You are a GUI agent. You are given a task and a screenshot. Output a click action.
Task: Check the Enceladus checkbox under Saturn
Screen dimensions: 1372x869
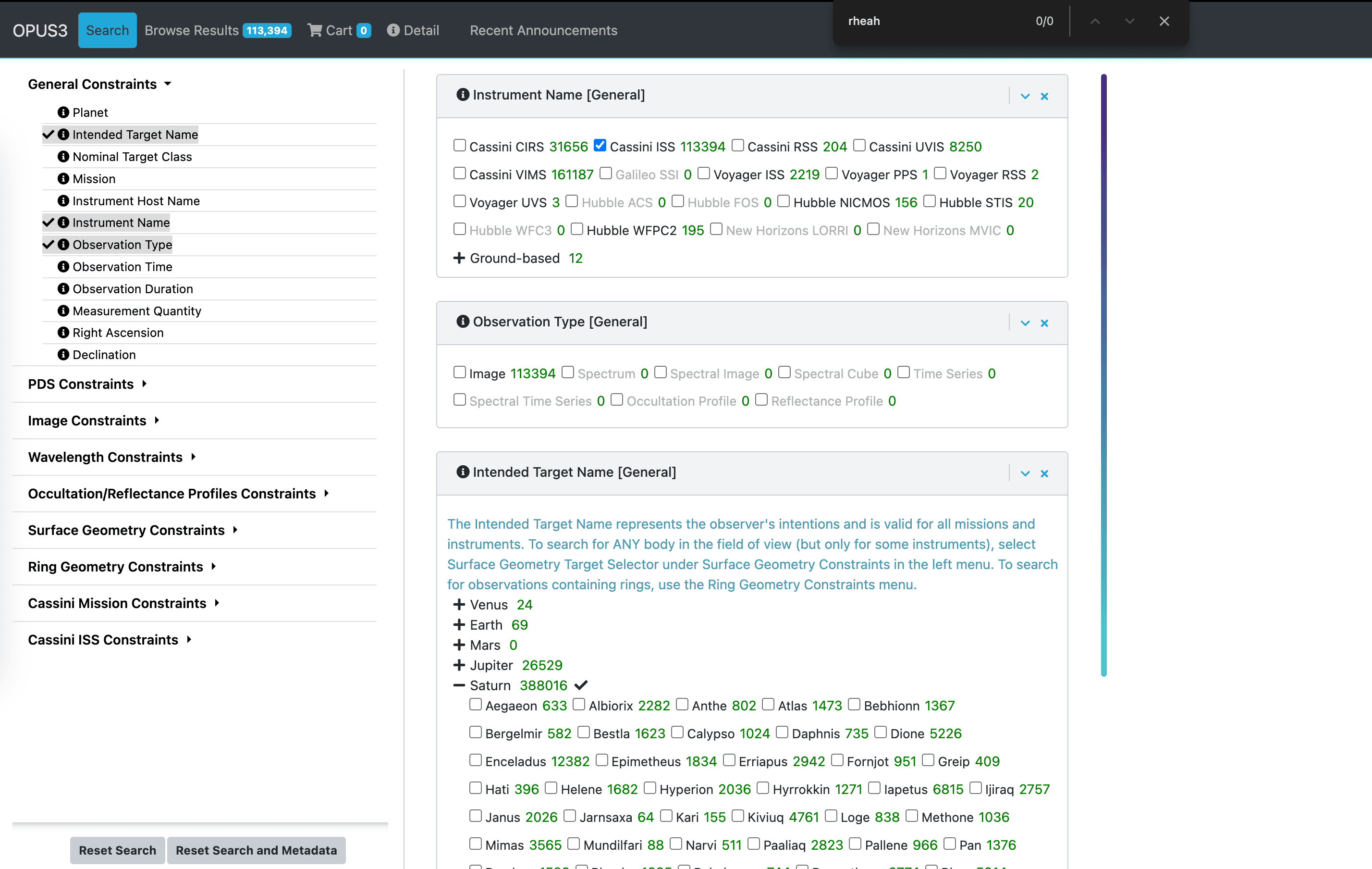(476, 760)
